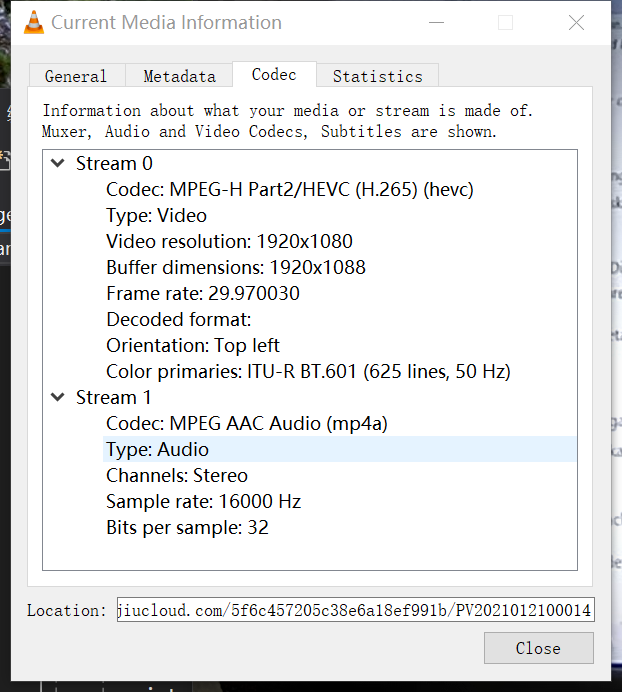Collapse the Stream 1 chevron
Image resolution: width=622 pixels, height=692 pixels.
58,397
